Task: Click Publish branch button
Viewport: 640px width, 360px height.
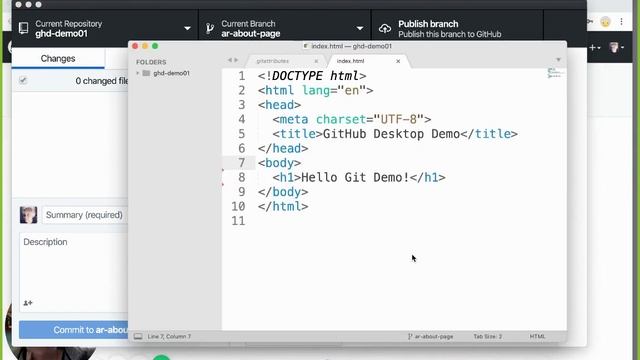Action: coord(457,28)
